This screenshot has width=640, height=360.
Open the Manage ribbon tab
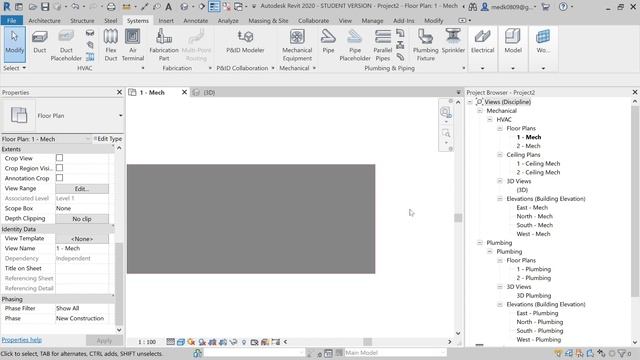tap(372, 20)
